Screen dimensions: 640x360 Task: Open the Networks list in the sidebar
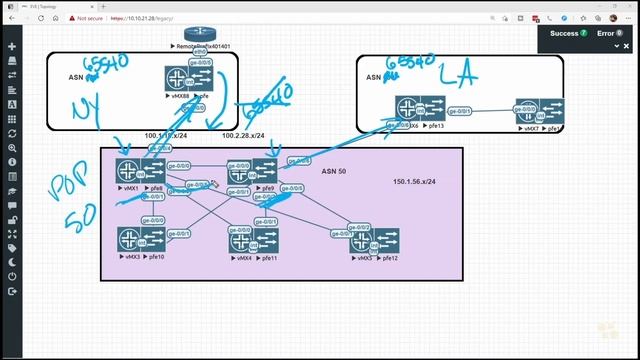12,75
